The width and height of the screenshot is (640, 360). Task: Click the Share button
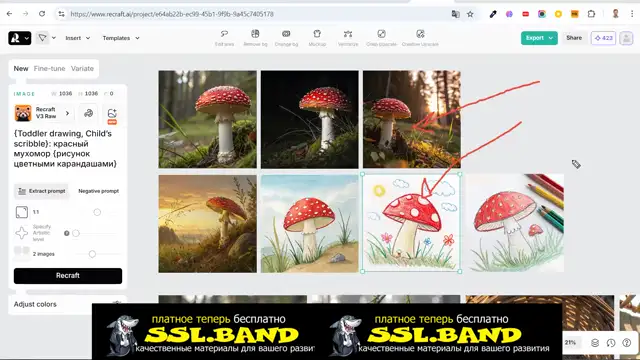point(574,38)
